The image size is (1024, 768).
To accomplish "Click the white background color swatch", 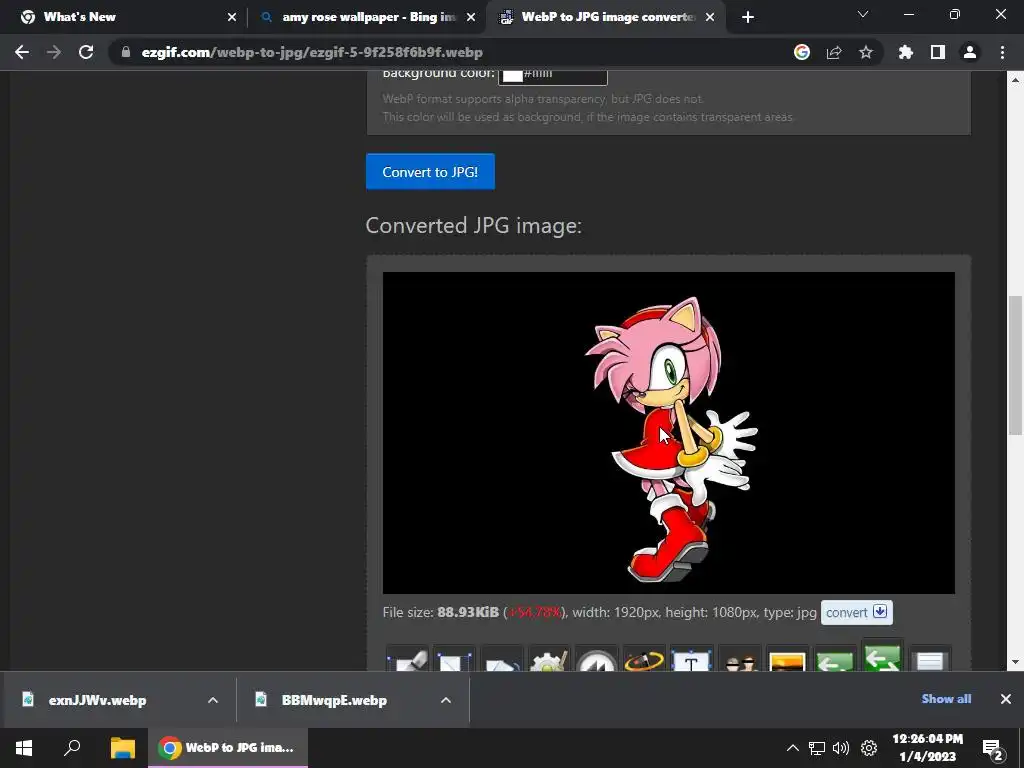I will coord(512,75).
